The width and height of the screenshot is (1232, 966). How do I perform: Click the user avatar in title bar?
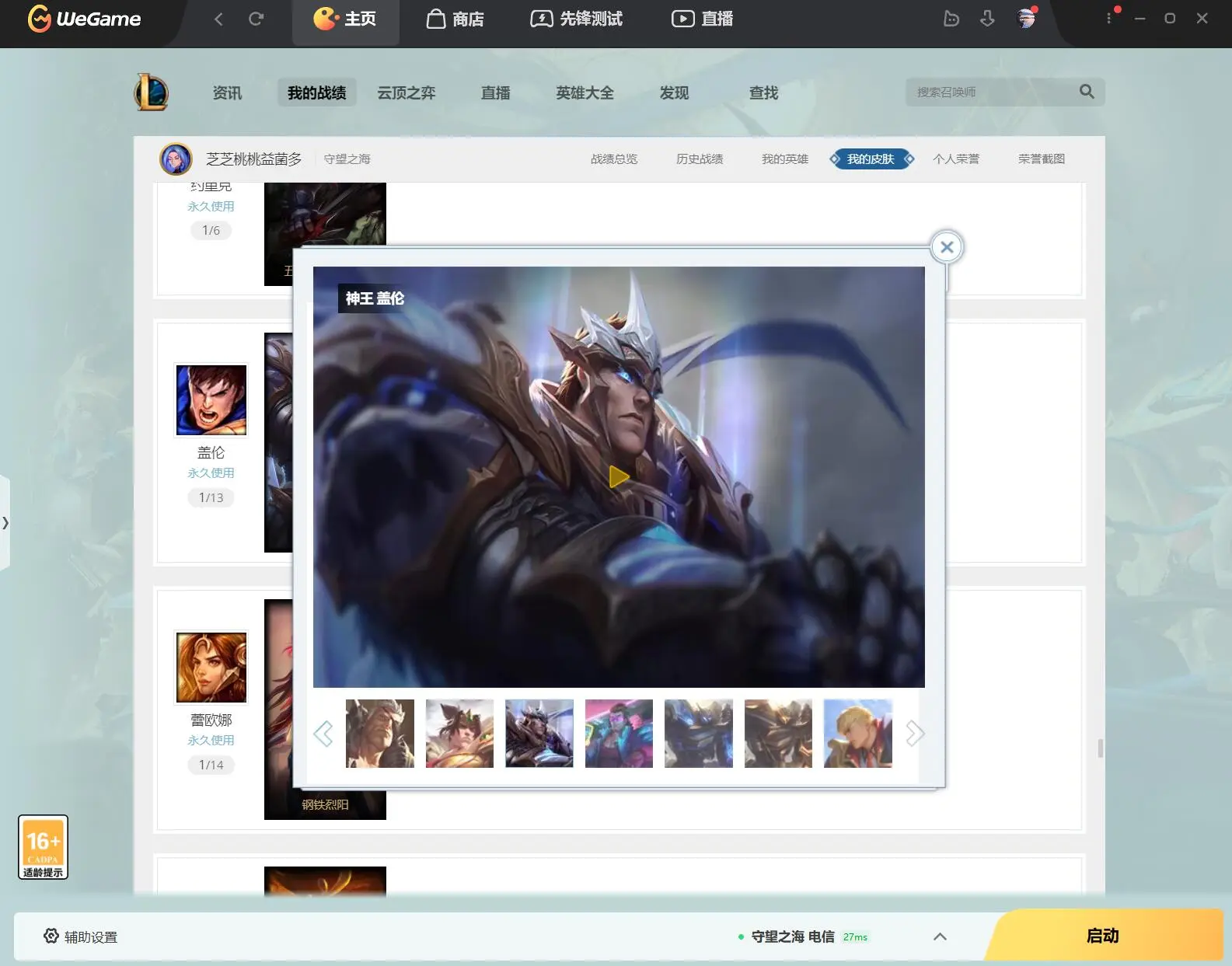coord(1027,18)
